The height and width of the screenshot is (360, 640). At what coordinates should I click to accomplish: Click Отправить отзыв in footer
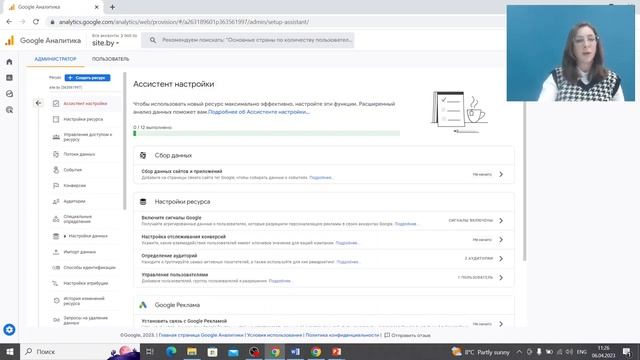[x=407, y=335]
